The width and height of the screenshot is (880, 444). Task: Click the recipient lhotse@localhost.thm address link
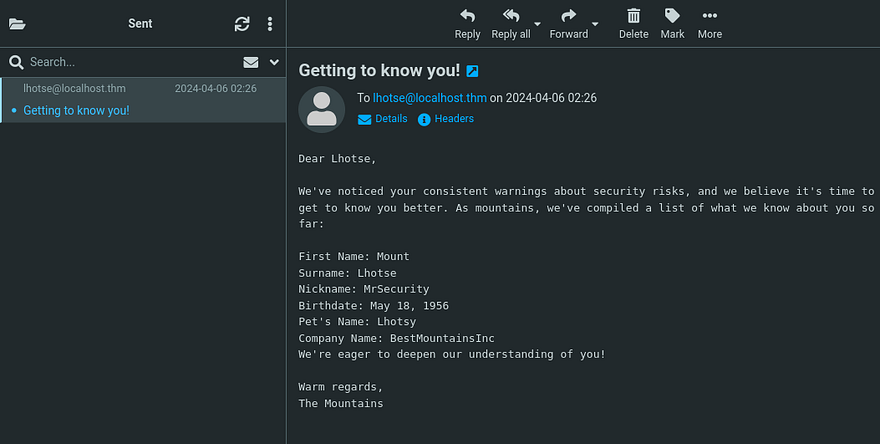tap(429, 98)
